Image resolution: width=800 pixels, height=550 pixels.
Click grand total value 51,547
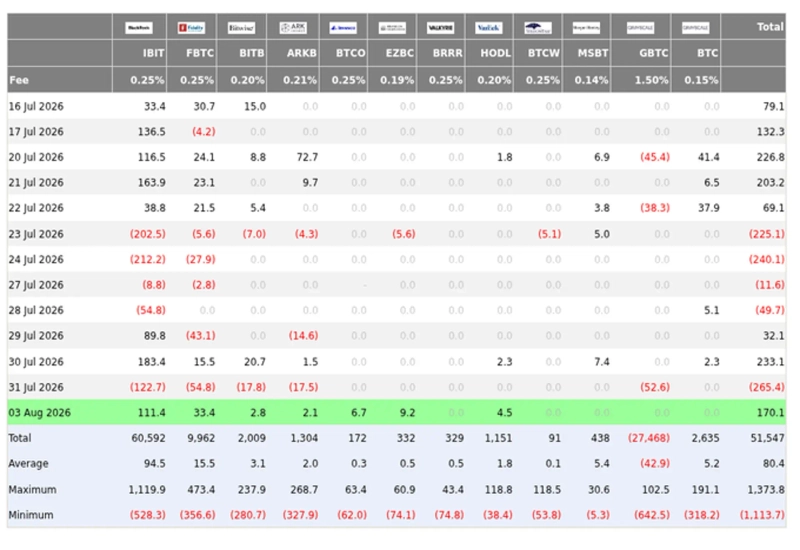(x=767, y=438)
